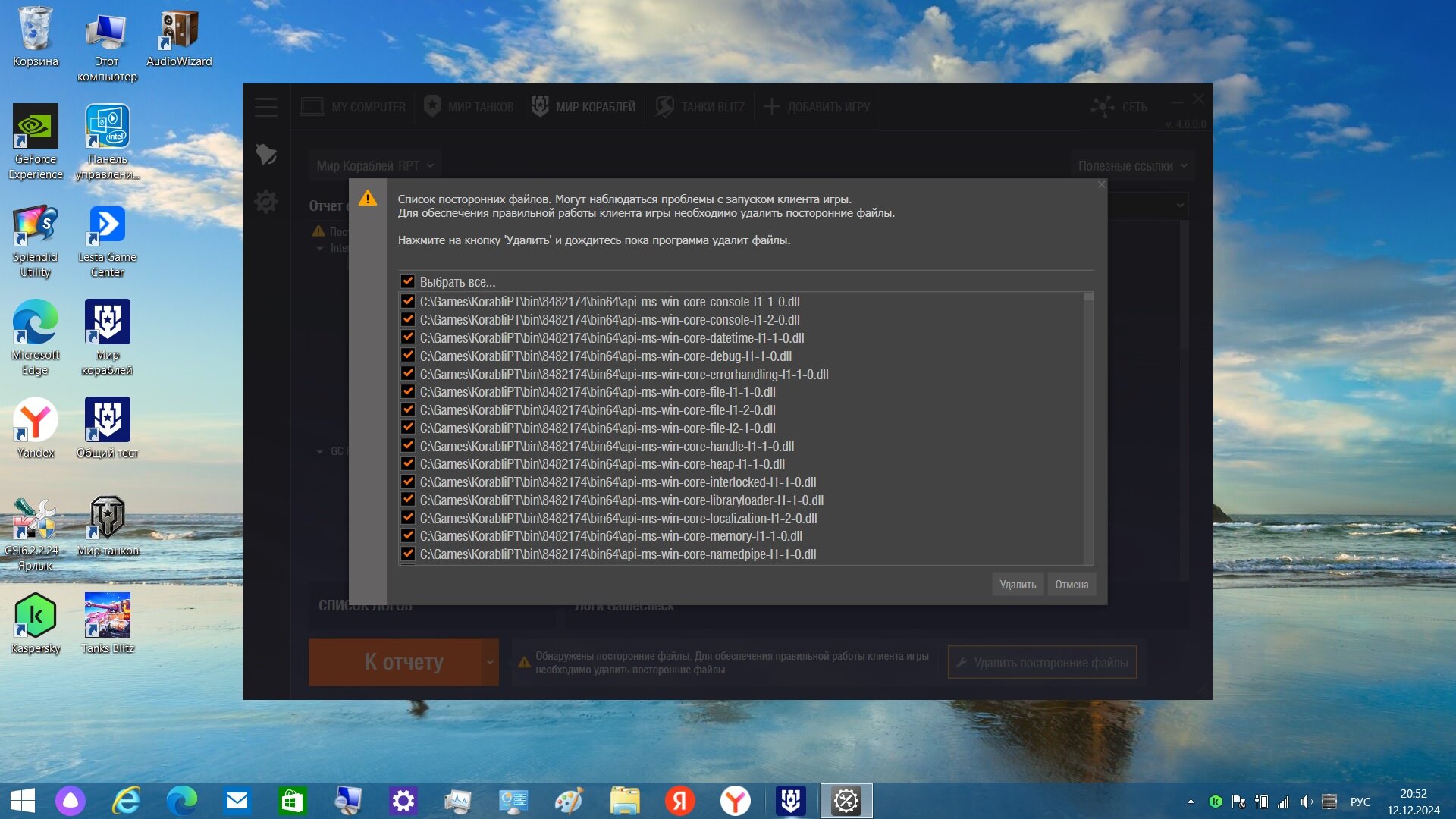Select the api-ms-win-core-localization-l1-2-0.dll file path
The image size is (1456, 819).
click(x=619, y=518)
